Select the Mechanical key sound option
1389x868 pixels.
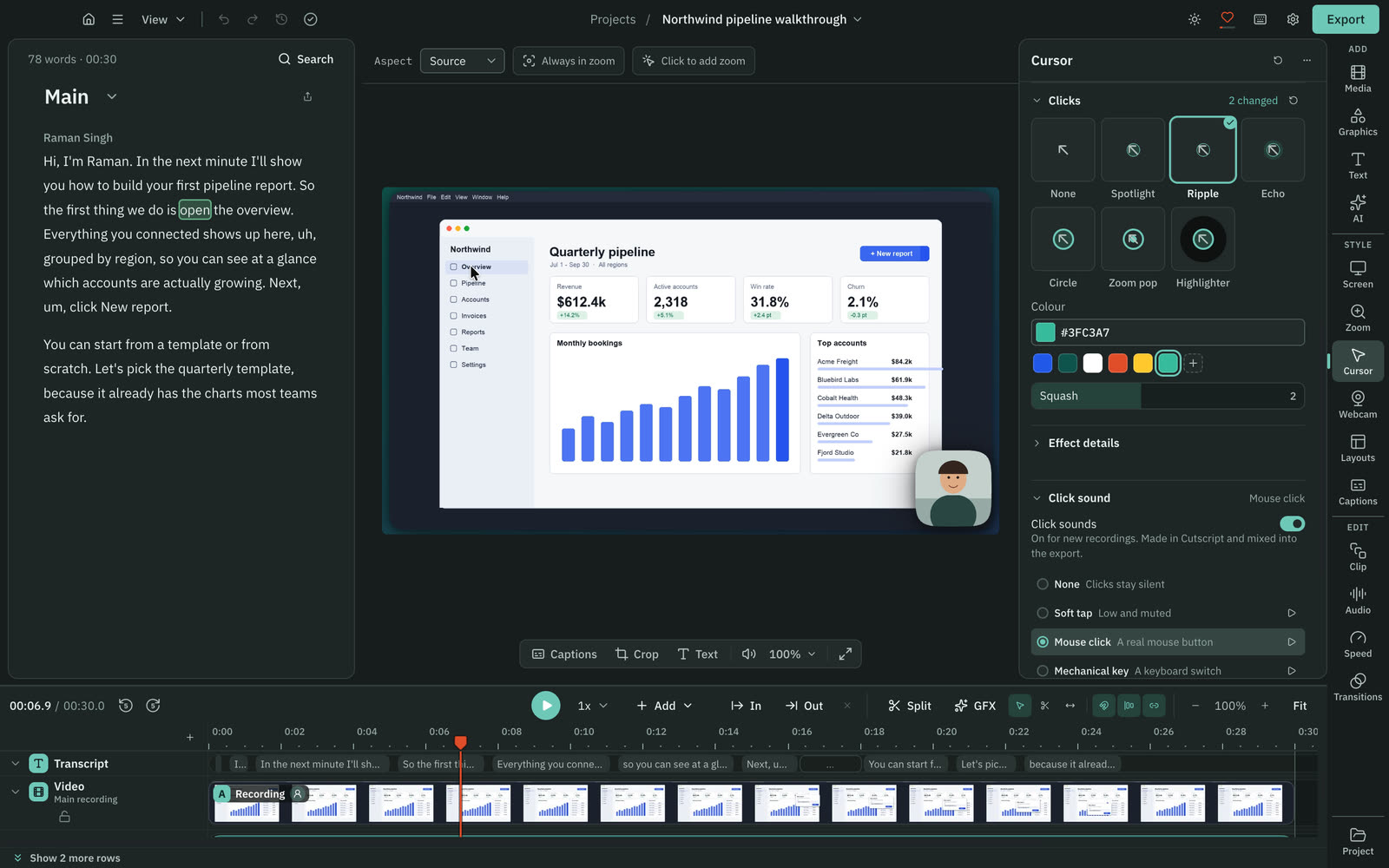click(x=1168, y=671)
